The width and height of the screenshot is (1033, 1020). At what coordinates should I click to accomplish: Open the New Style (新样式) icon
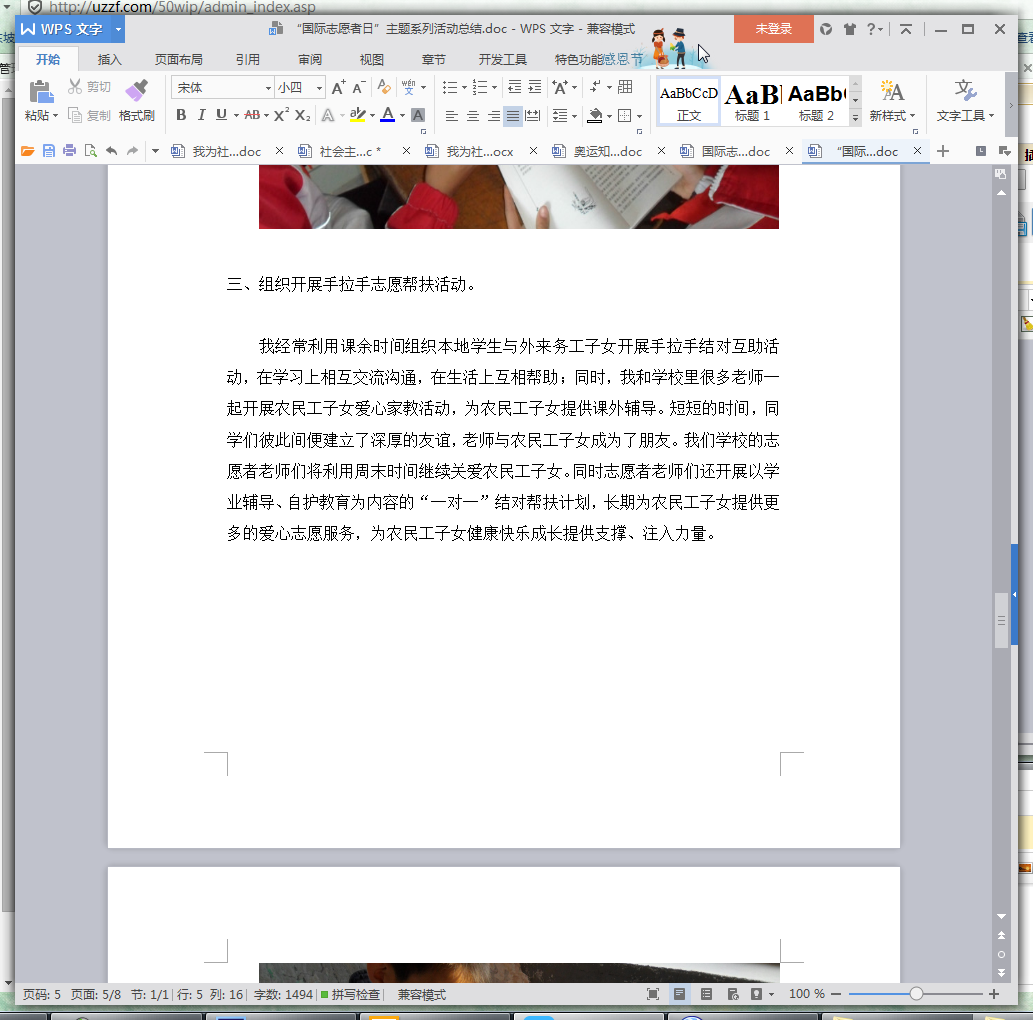coord(892,91)
